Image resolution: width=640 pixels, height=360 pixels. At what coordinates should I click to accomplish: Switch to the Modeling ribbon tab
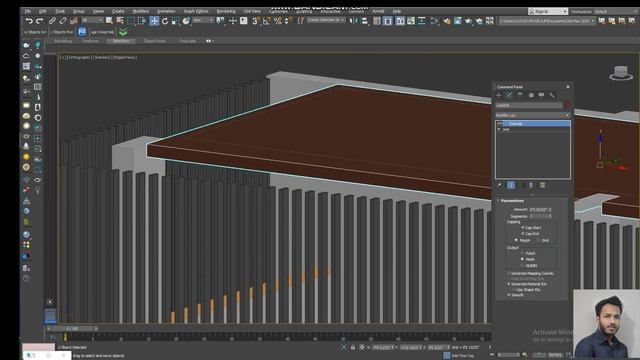coord(63,41)
